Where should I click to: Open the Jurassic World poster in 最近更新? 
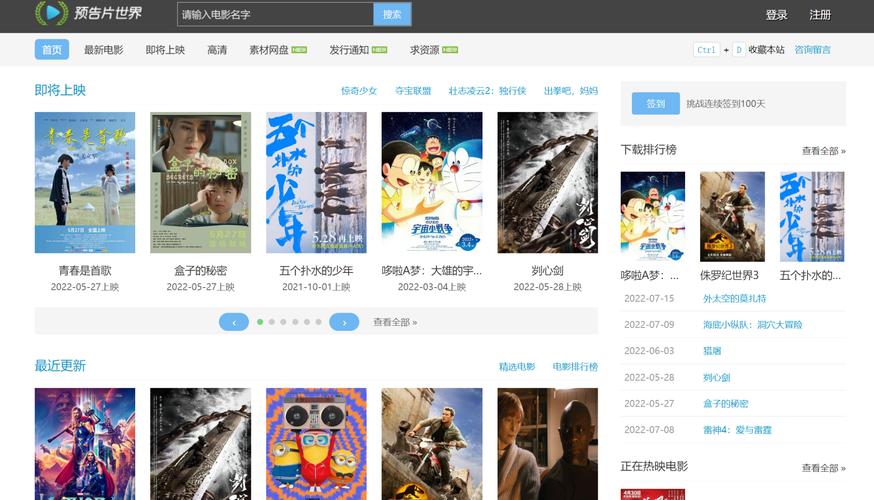point(432,444)
